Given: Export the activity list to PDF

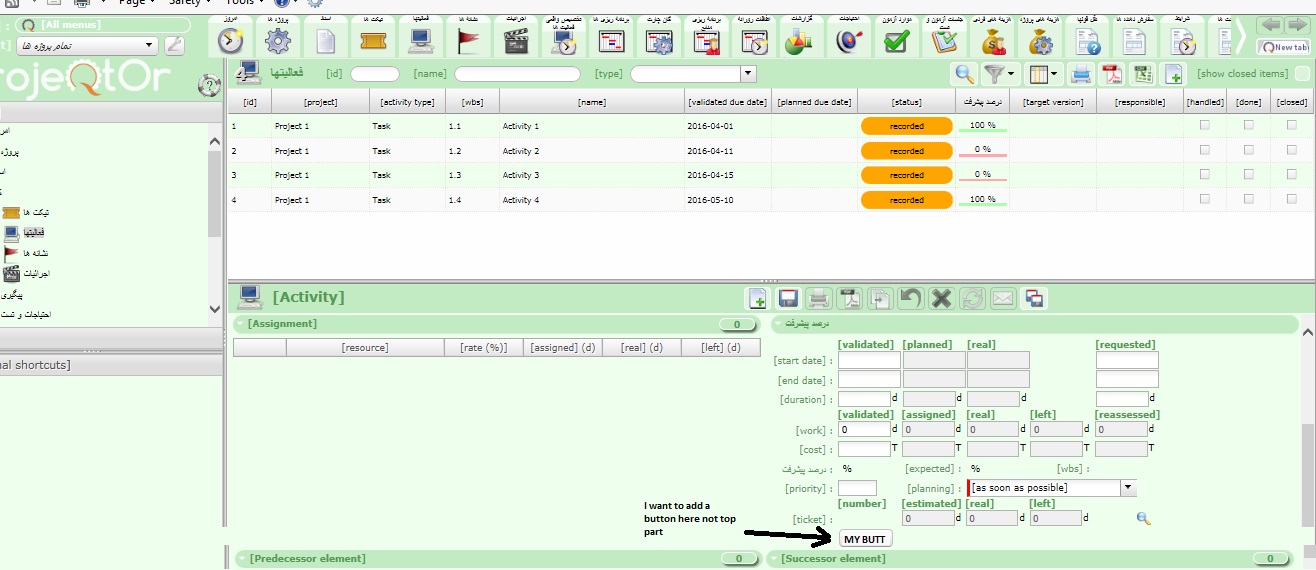Looking at the screenshot, I should point(1112,73).
